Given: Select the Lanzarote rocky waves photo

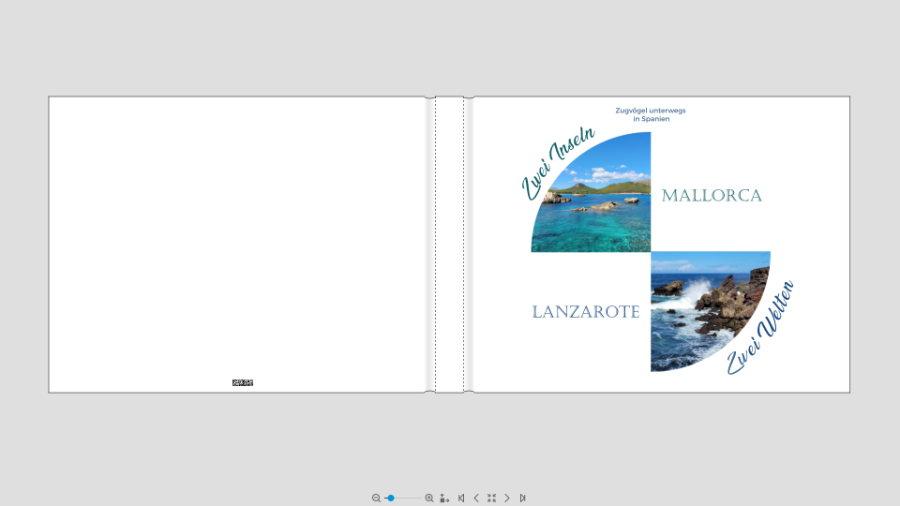Looking at the screenshot, I should click(703, 304).
